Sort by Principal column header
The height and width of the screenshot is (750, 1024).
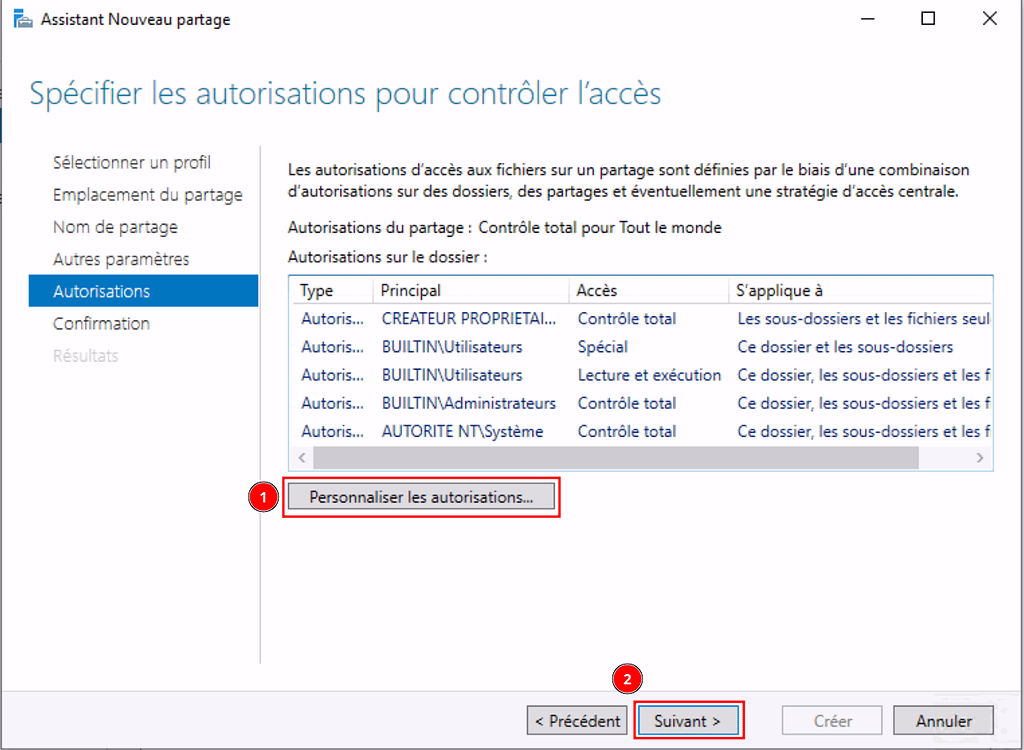tap(411, 290)
